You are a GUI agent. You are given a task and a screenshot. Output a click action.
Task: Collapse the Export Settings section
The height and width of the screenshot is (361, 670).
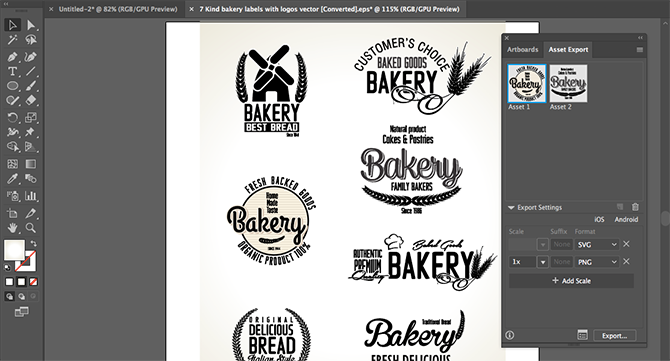pos(511,208)
